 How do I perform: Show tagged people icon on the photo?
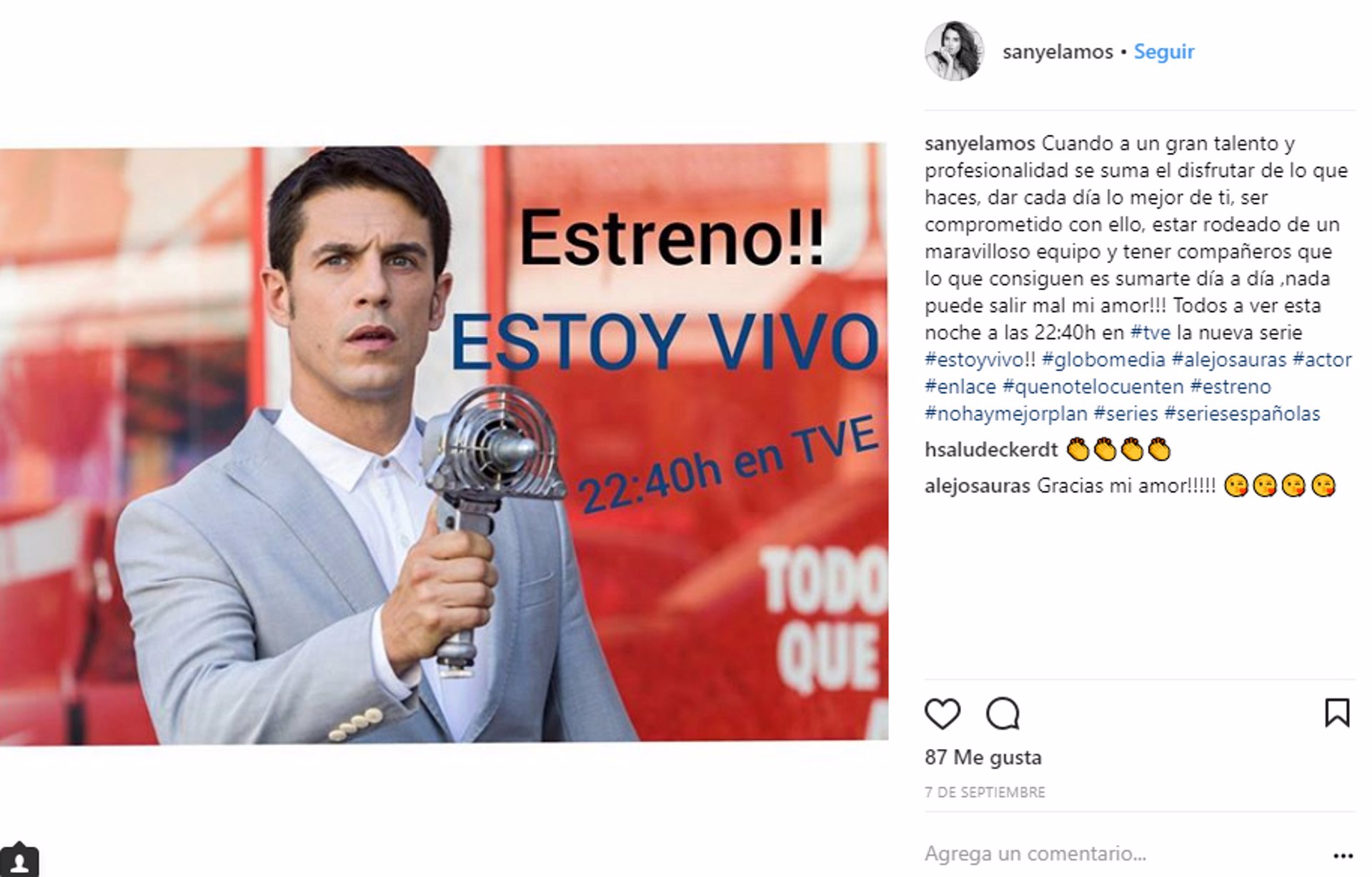point(19,861)
